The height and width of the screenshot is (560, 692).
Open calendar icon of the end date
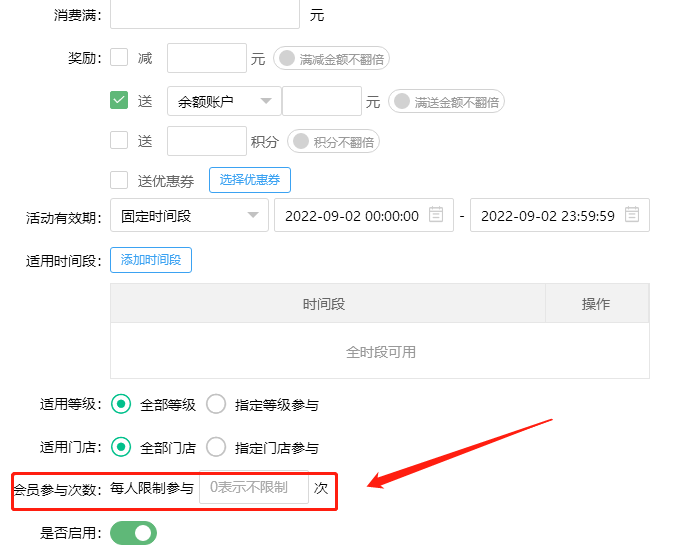coord(632,215)
